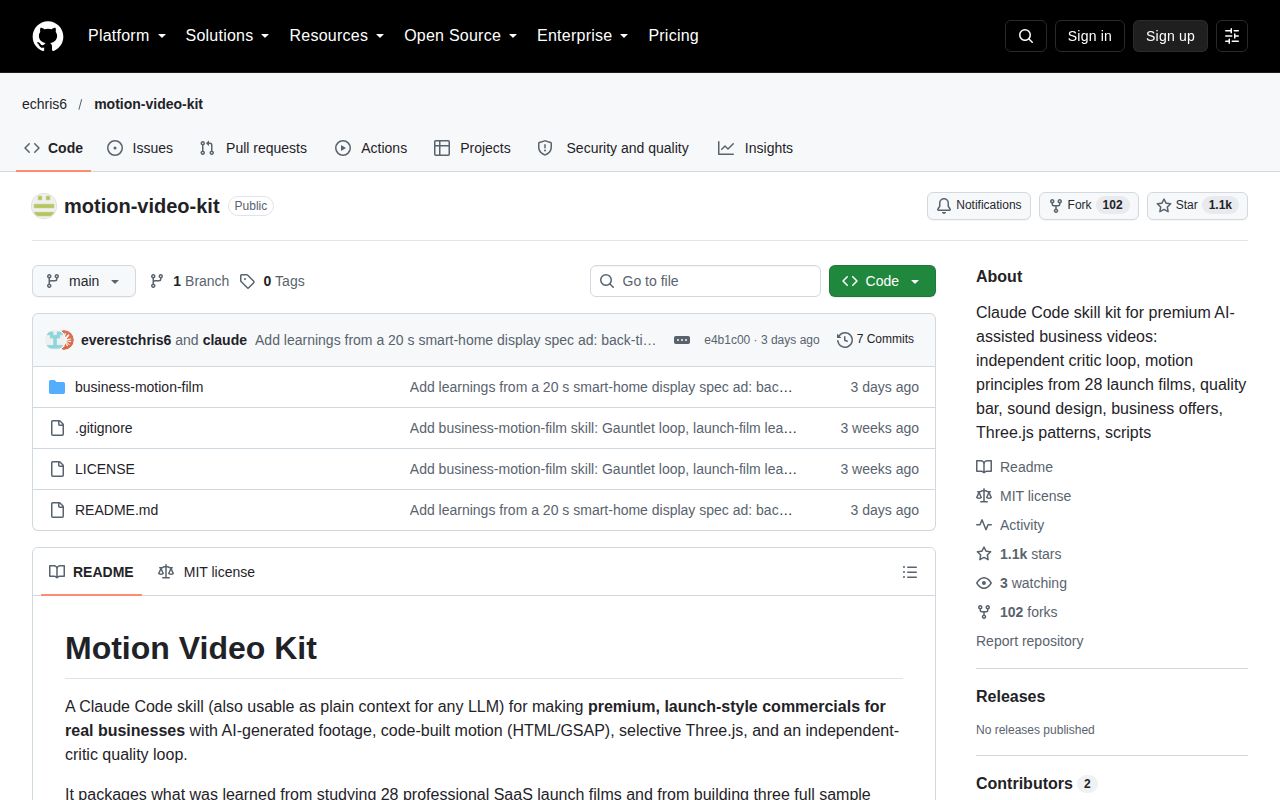The width and height of the screenshot is (1280, 800).
Task: Open the commit author avatars
Action: pyautogui.click(x=60, y=340)
